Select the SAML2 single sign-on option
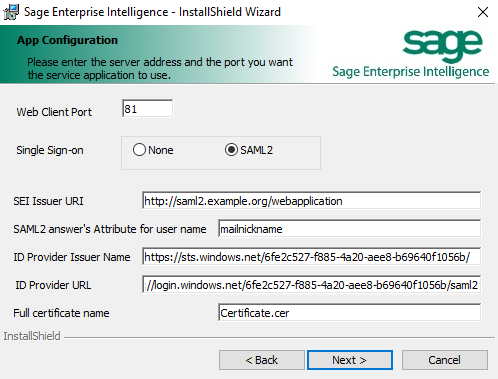Image resolution: width=498 pixels, height=379 pixels. pyautogui.click(x=249, y=150)
